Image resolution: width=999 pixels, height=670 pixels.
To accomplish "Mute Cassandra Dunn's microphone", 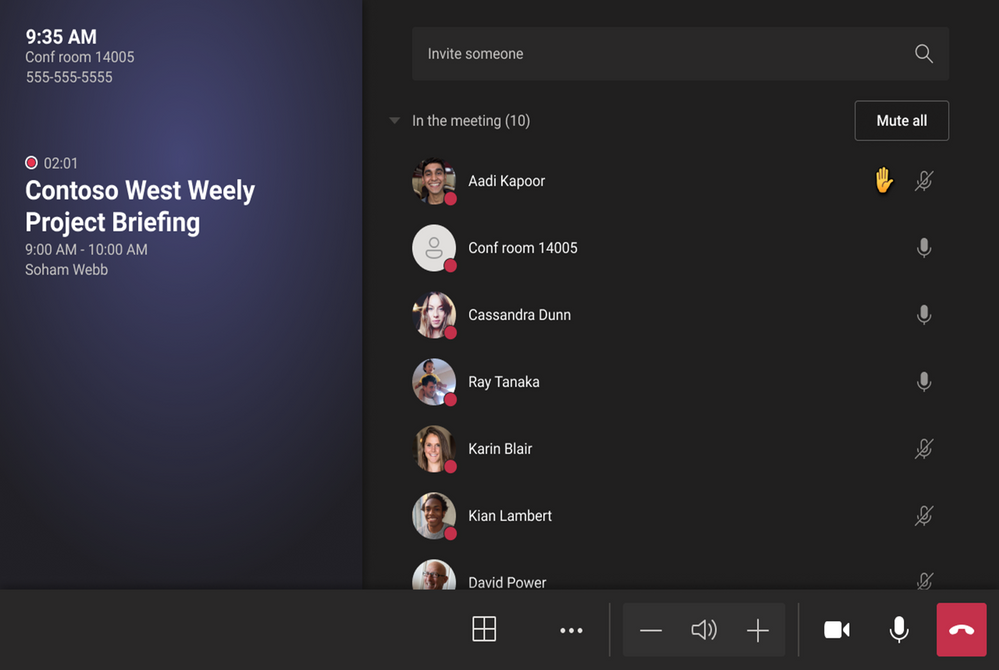I will [924, 315].
